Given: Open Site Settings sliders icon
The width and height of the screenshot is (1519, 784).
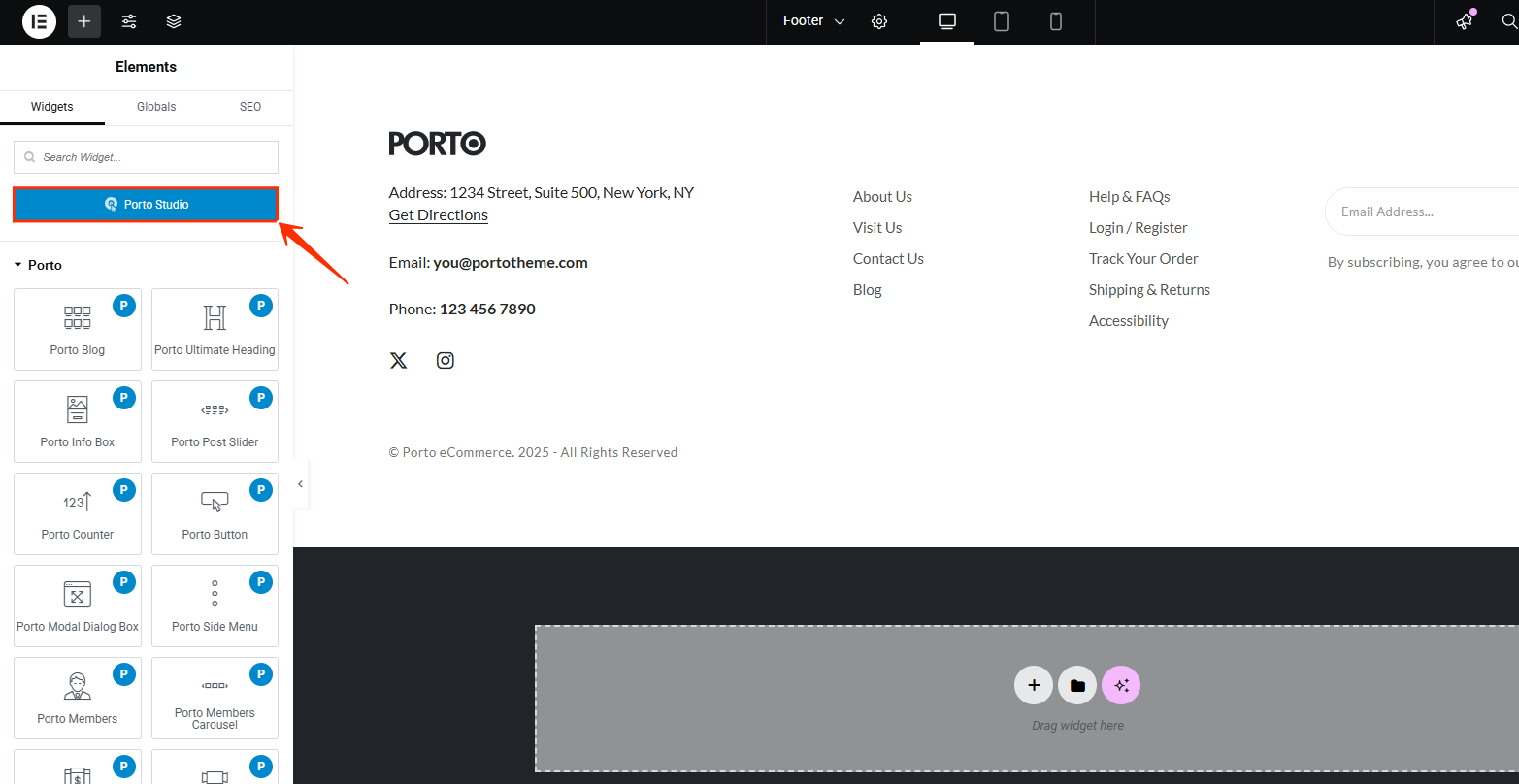Looking at the screenshot, I should point(129,21).
